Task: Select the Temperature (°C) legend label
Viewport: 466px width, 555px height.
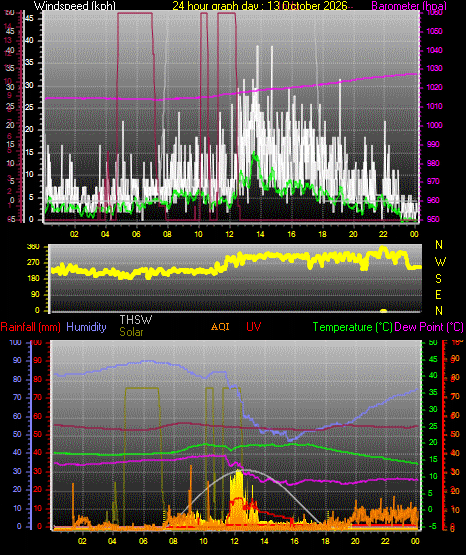Action: click(352, 327)
